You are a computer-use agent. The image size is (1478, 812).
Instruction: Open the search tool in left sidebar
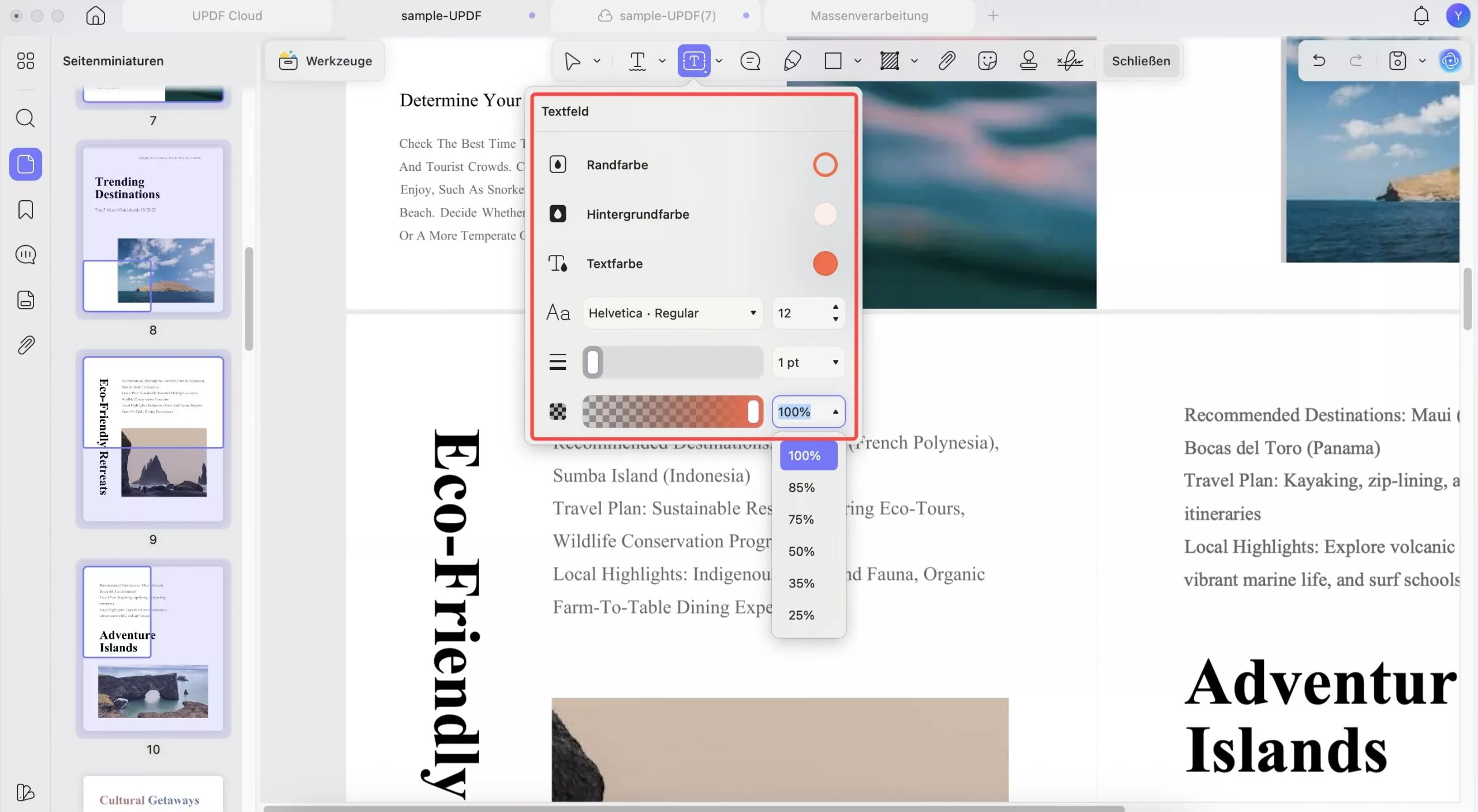point(25,118)
